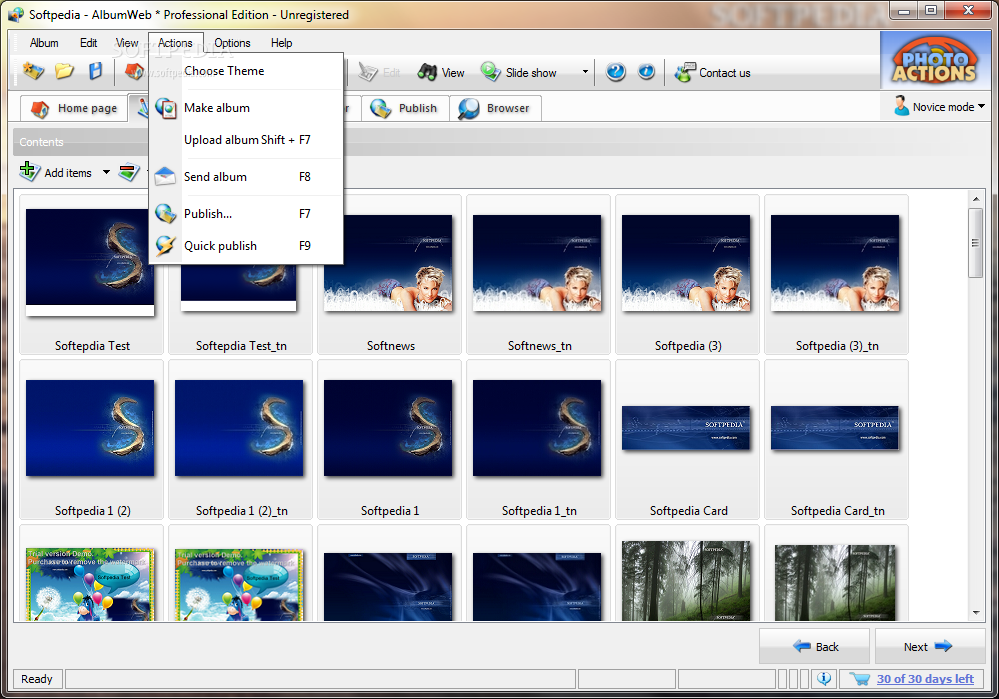Open the Slide show dropdown arrow
999x699 pixels.
pos(585,72)
